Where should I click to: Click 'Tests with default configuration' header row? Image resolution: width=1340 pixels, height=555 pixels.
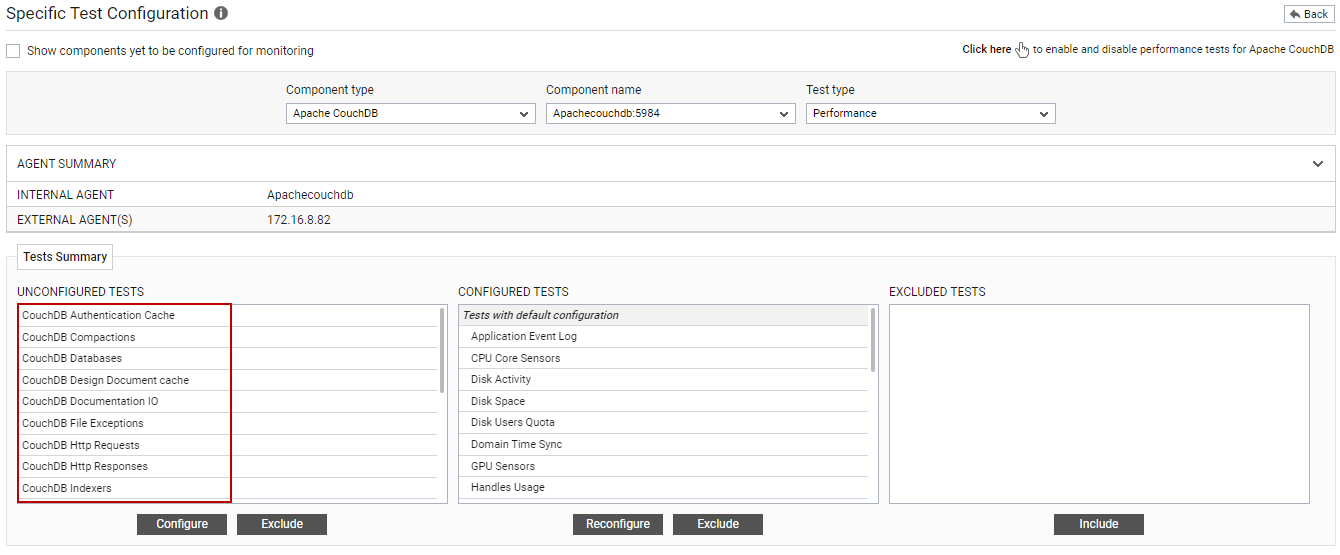pyautogui.click(x=664, y=316)
